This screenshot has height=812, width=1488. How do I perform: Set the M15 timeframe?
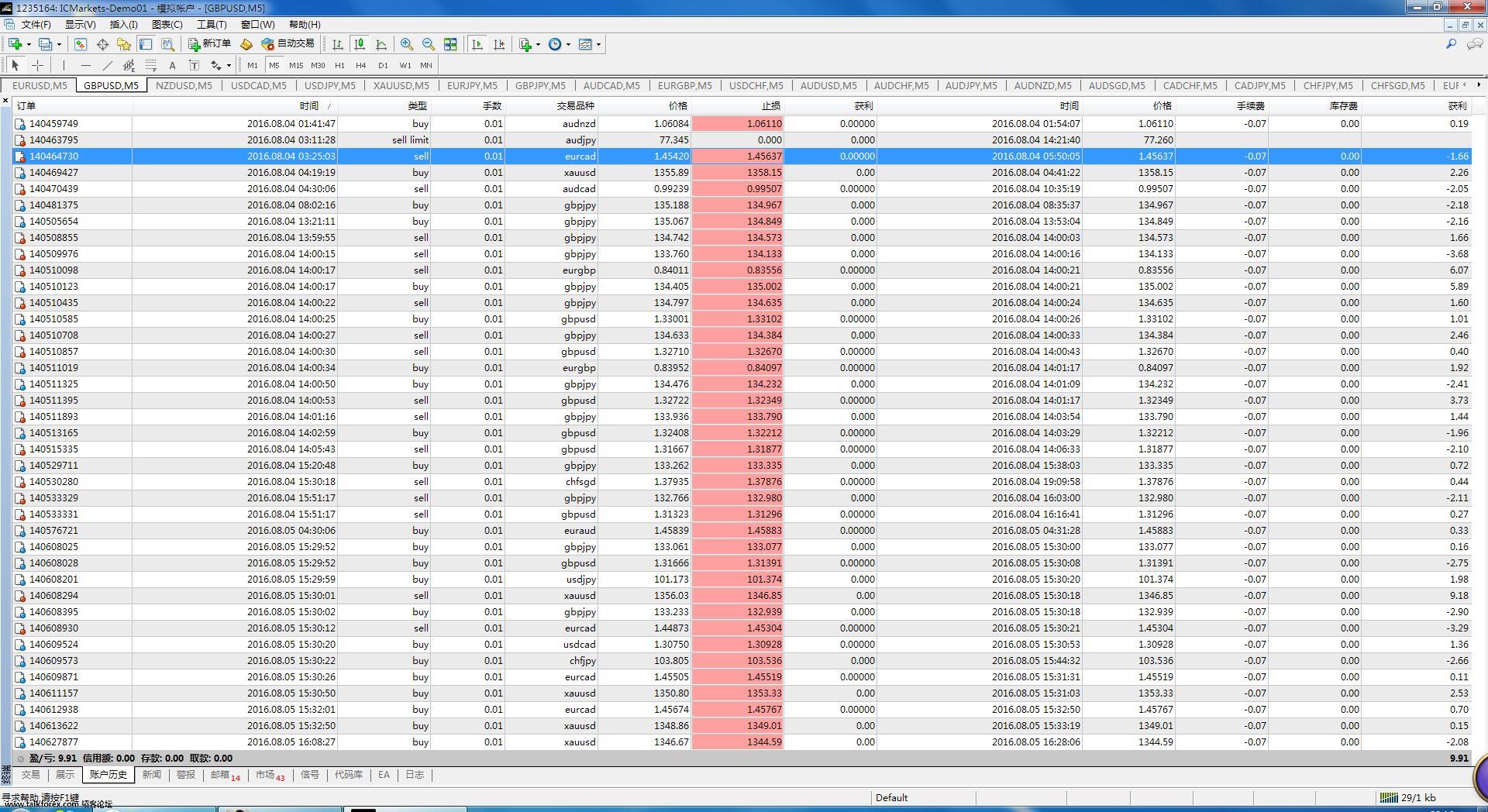(296, 66)
